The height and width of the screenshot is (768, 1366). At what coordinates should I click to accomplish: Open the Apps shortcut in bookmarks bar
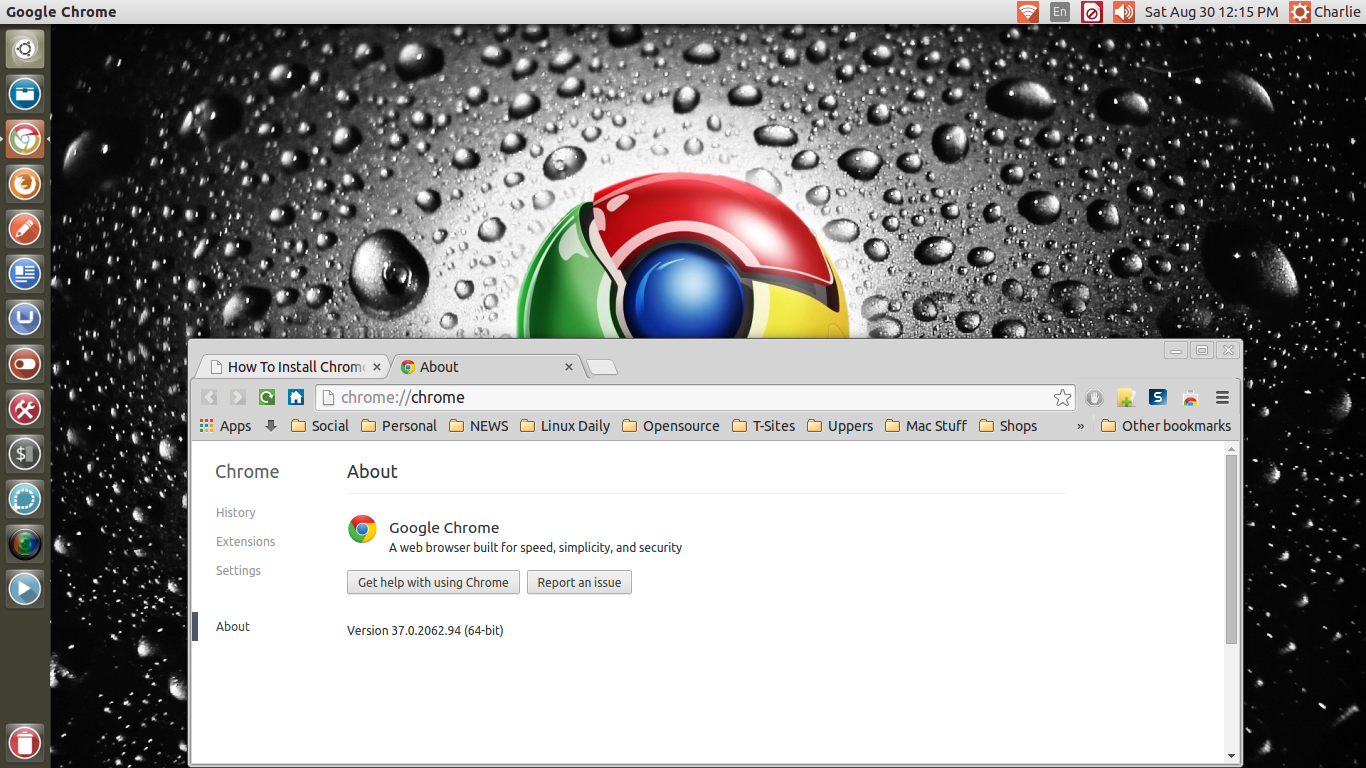225,426
